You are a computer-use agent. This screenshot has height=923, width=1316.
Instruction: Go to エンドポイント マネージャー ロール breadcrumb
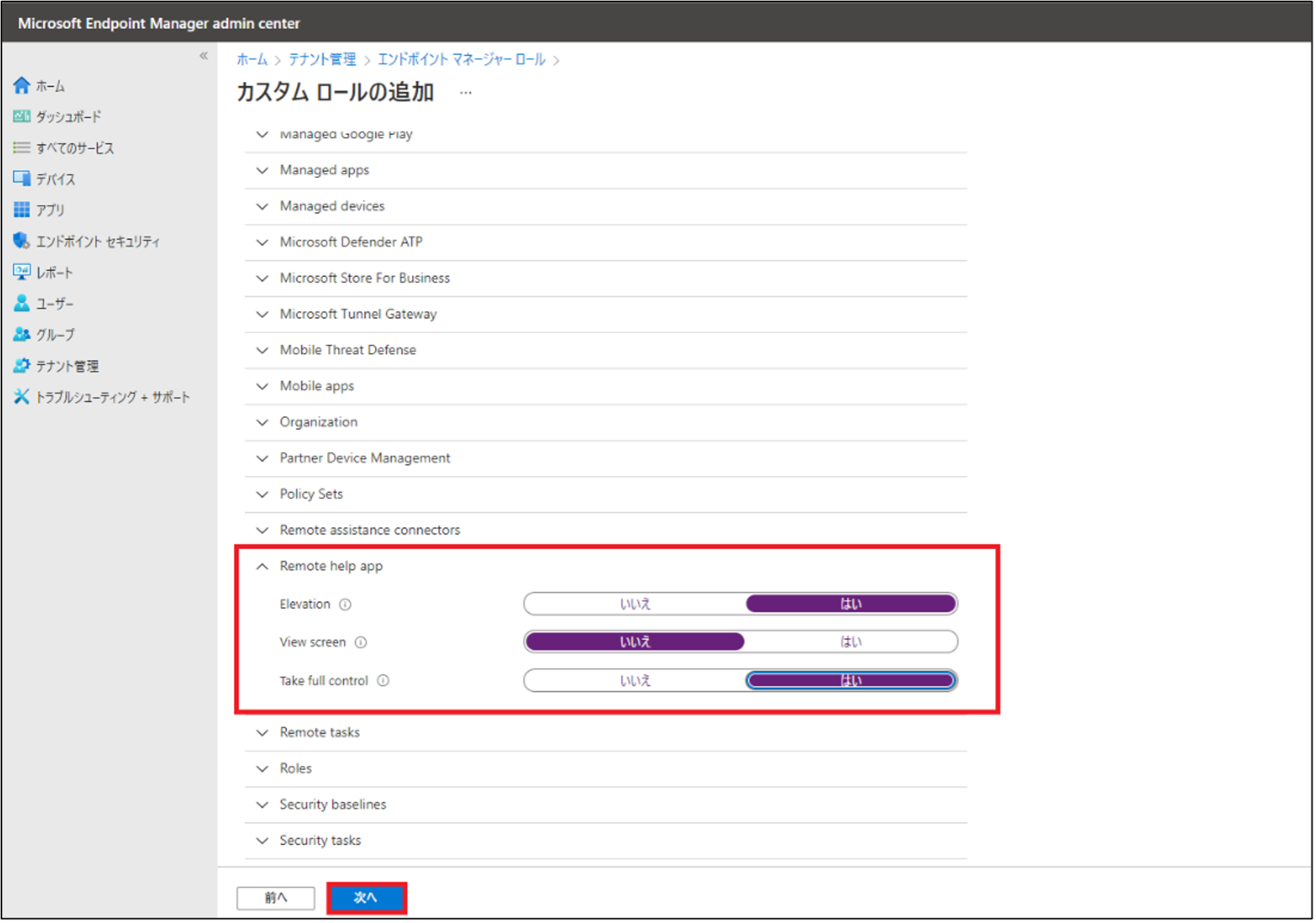point(461,59)
